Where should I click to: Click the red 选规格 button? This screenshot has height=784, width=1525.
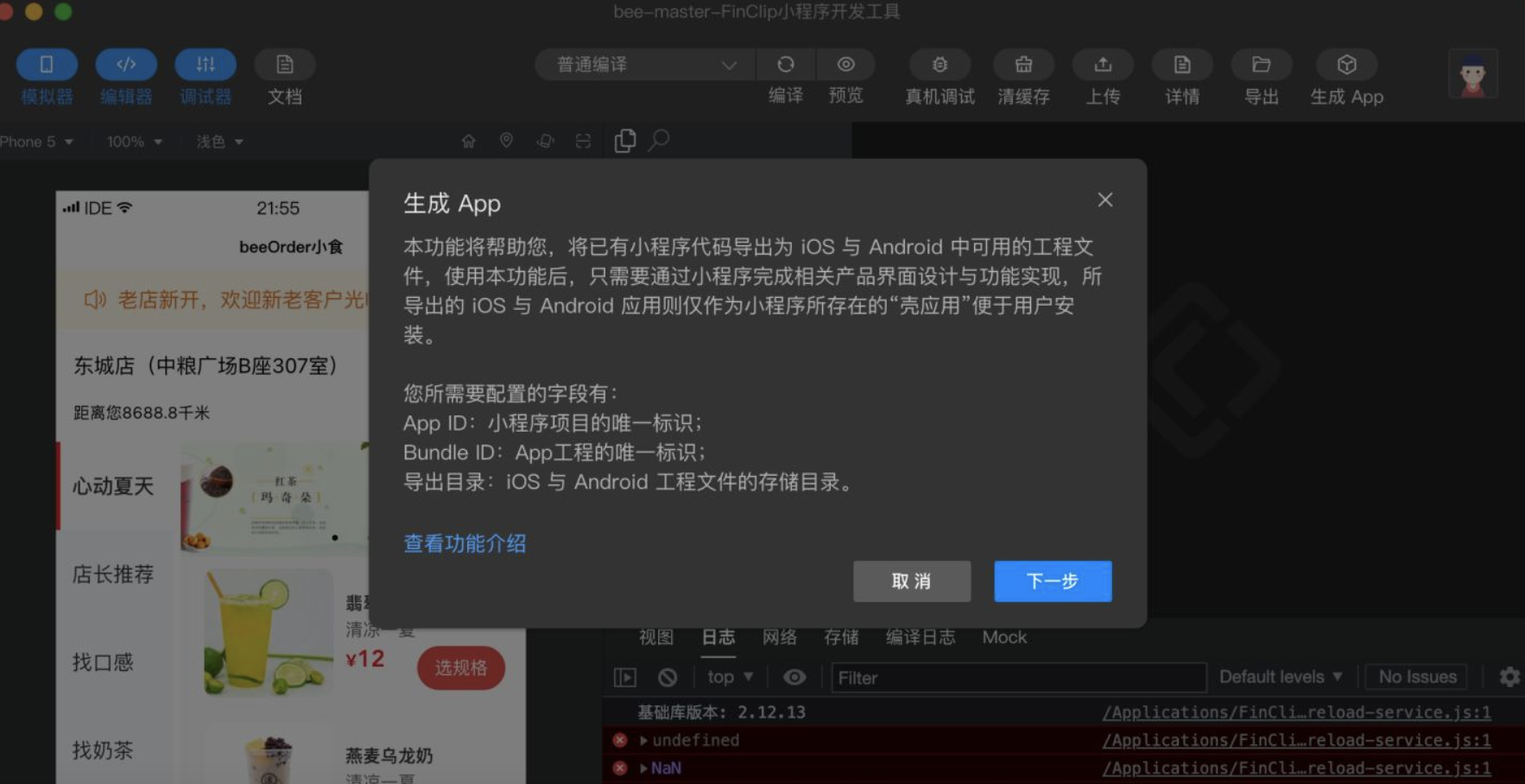point(461,667)
